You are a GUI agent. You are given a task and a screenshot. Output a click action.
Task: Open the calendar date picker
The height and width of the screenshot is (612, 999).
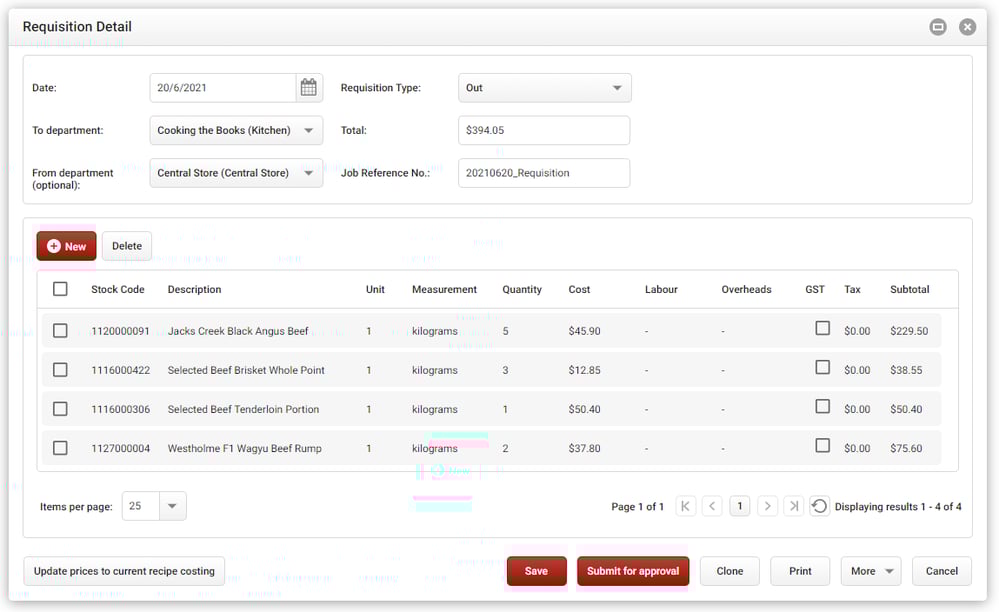(309, 87)
